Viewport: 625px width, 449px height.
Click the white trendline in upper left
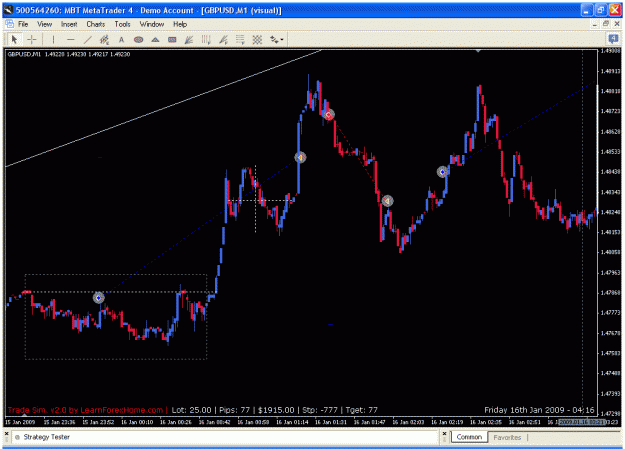click(163, 108)
